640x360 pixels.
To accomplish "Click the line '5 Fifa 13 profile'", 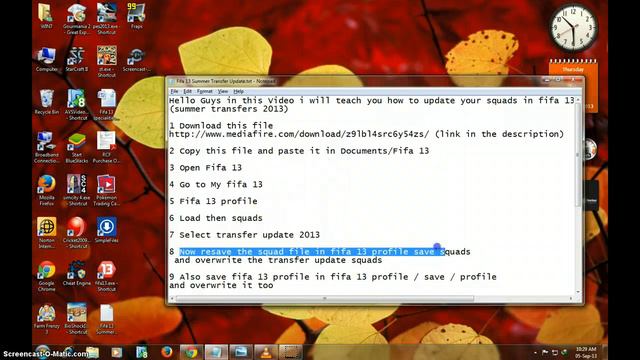I will pos(213,201).
